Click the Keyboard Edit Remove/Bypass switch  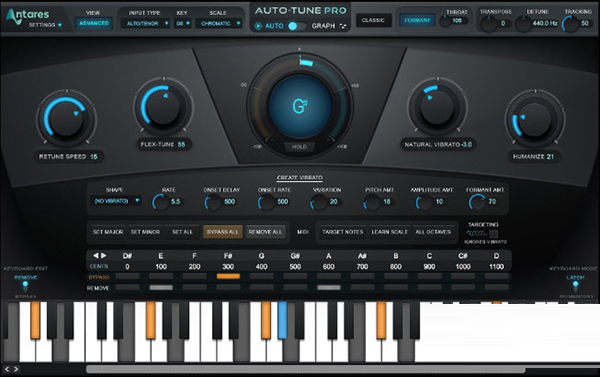pyautogui.click(x=25, y=287)
